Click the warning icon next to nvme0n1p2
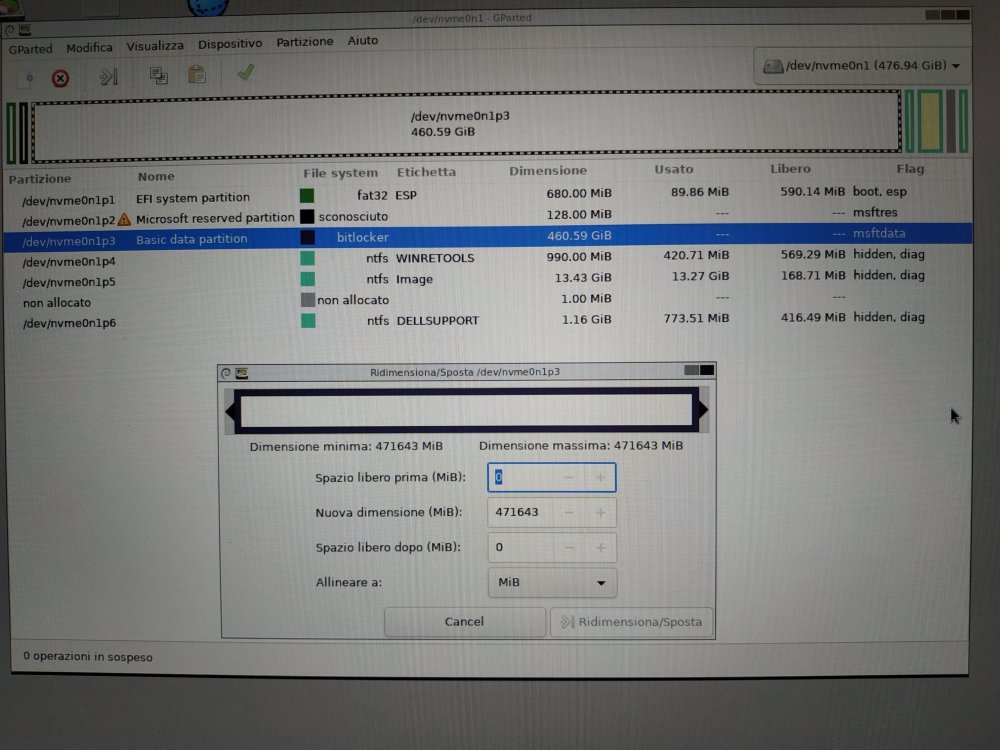Image resolution: width=1000 pixels, height=750 pixels. click(x=124, y=219)
